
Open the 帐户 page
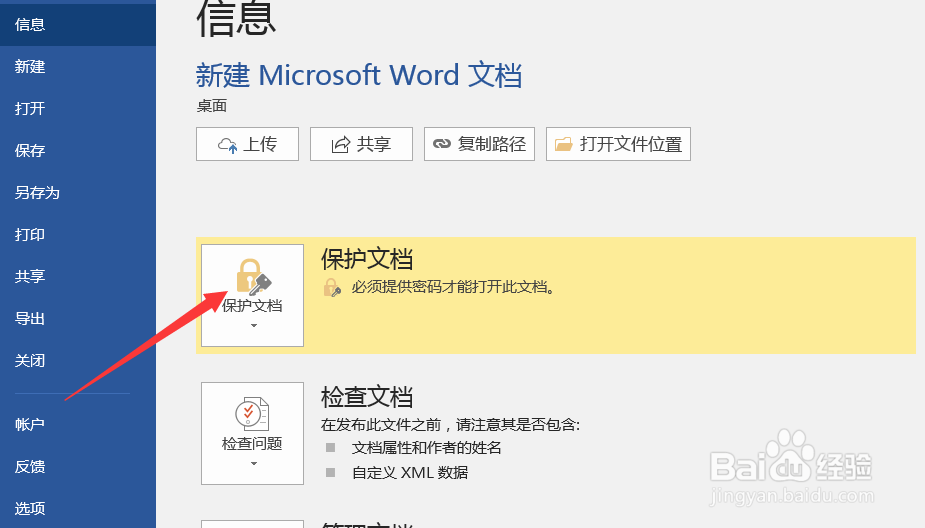pyautogui.click(x=78, y=424)
